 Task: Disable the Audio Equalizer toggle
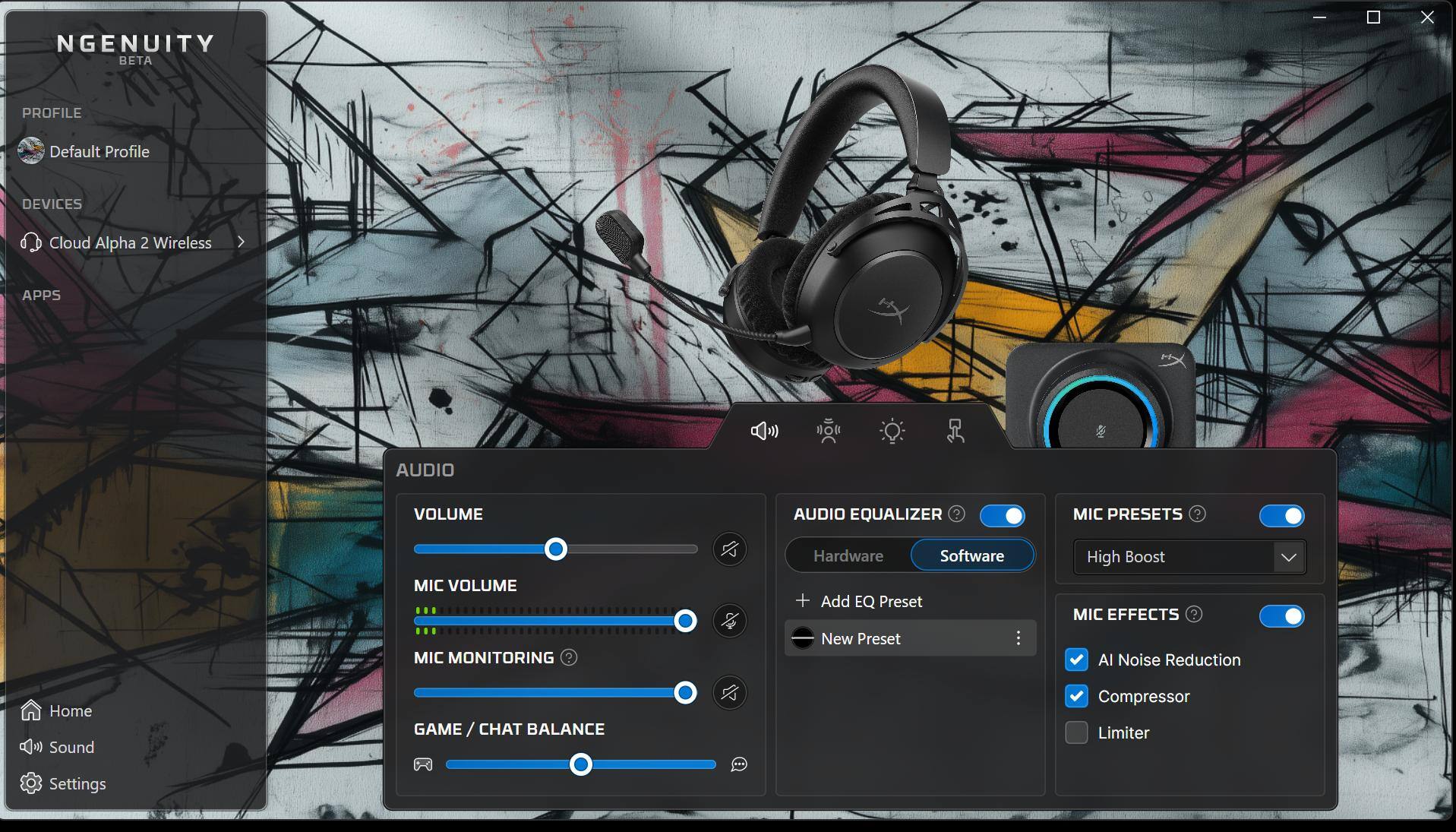(1002, 516)
